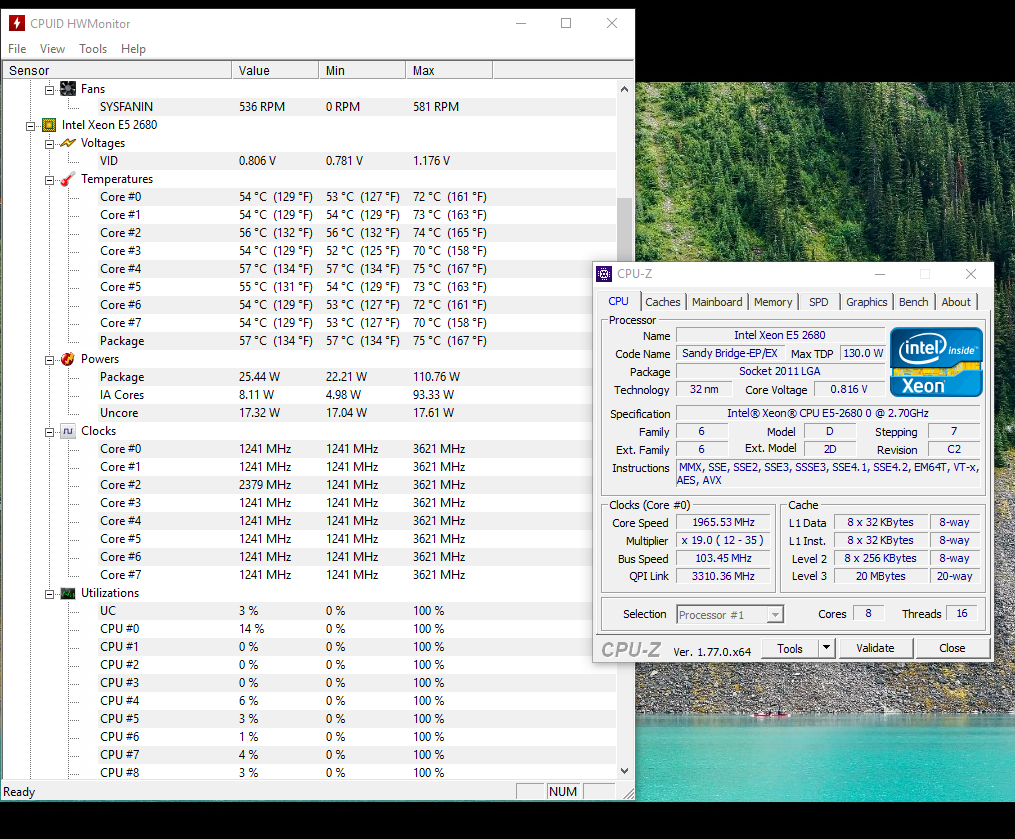Open the Help menu in HWMonitor

133,49
